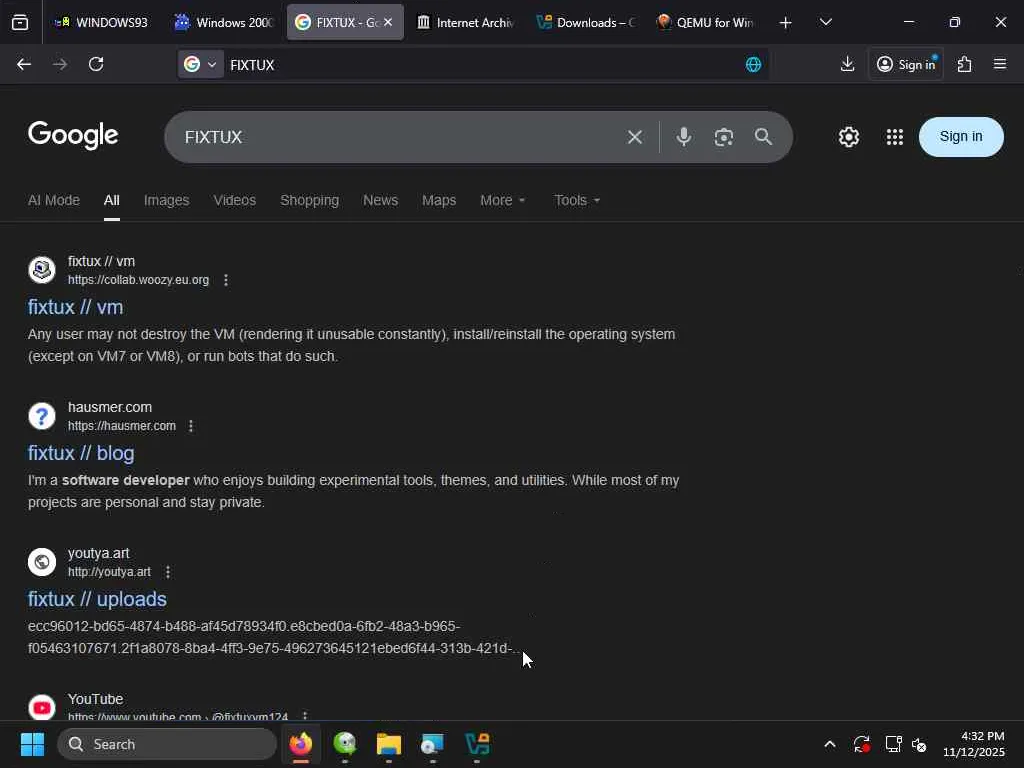
Task: Open the Firefox hamburger application menu
Action: (x=999, y=64)
